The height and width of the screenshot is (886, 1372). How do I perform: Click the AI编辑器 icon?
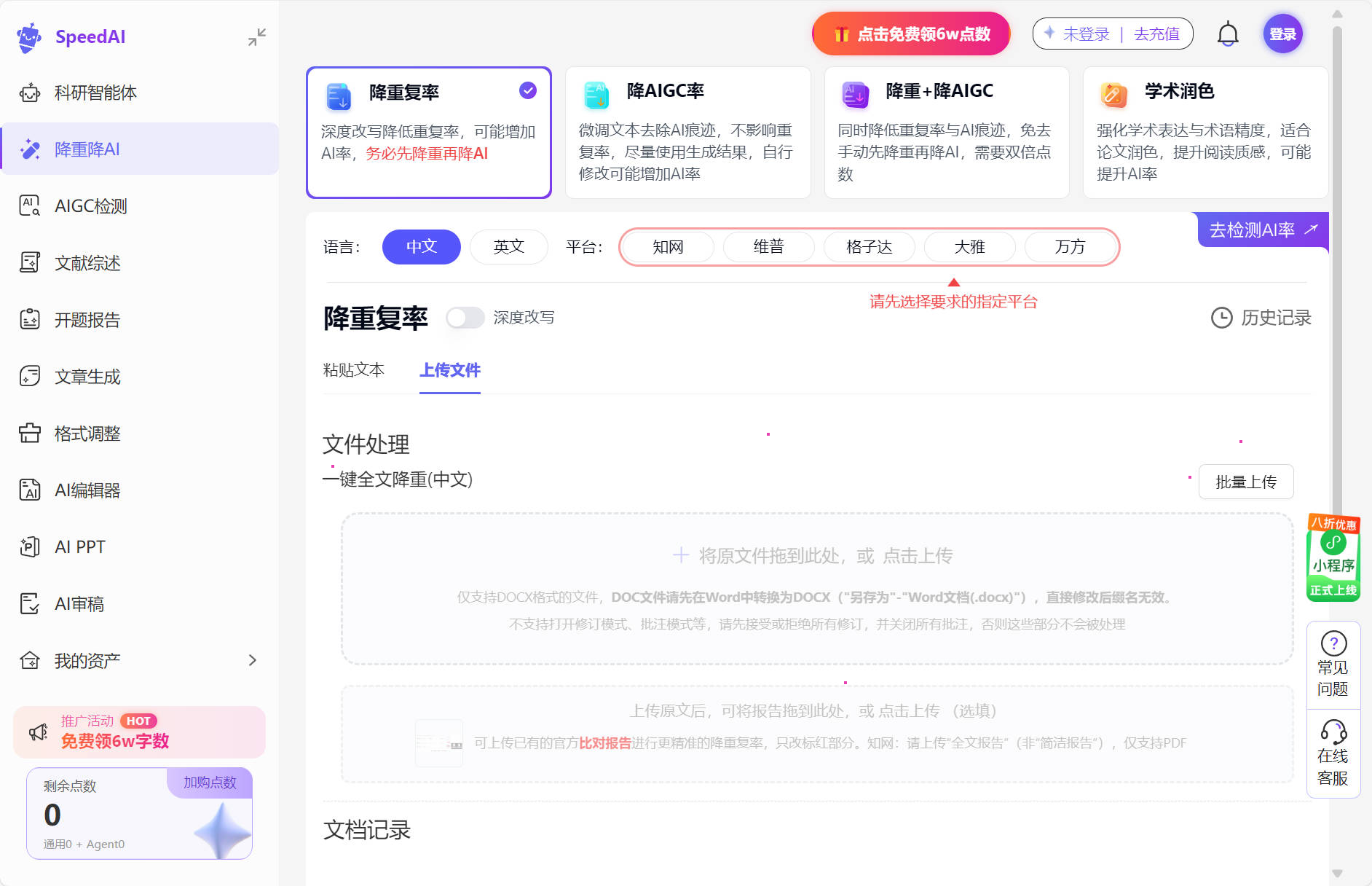click(30, 490)
